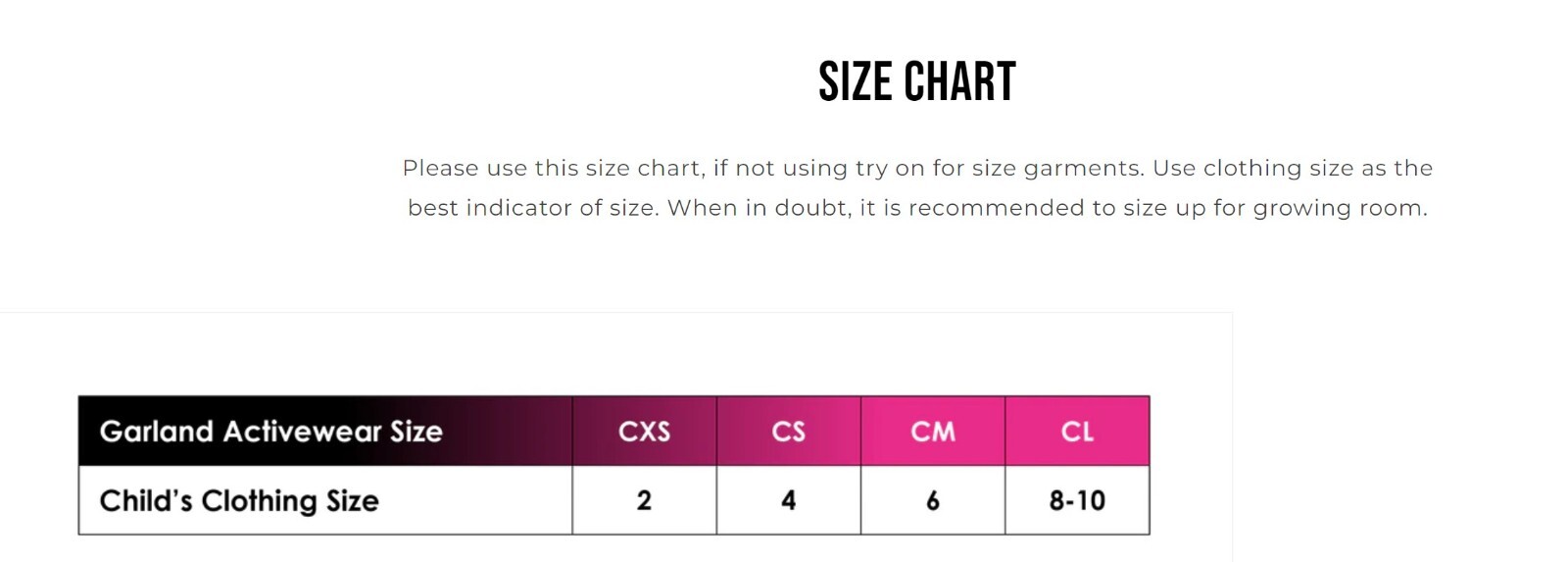The width and height of the screenshot is (1568, 562).
Task: Click the clothing size 2 cell
Action: 644,501
